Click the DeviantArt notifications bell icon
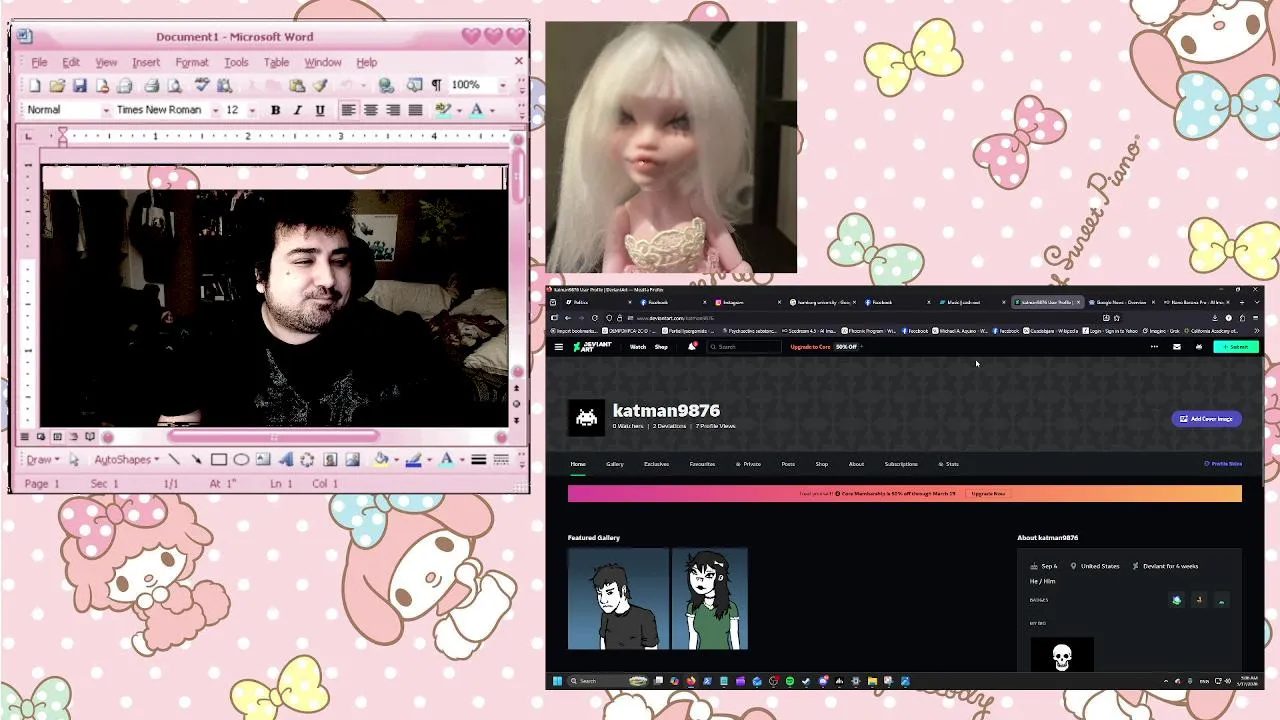Viewport: 1280px width, 720px height. tap(691, 347)
